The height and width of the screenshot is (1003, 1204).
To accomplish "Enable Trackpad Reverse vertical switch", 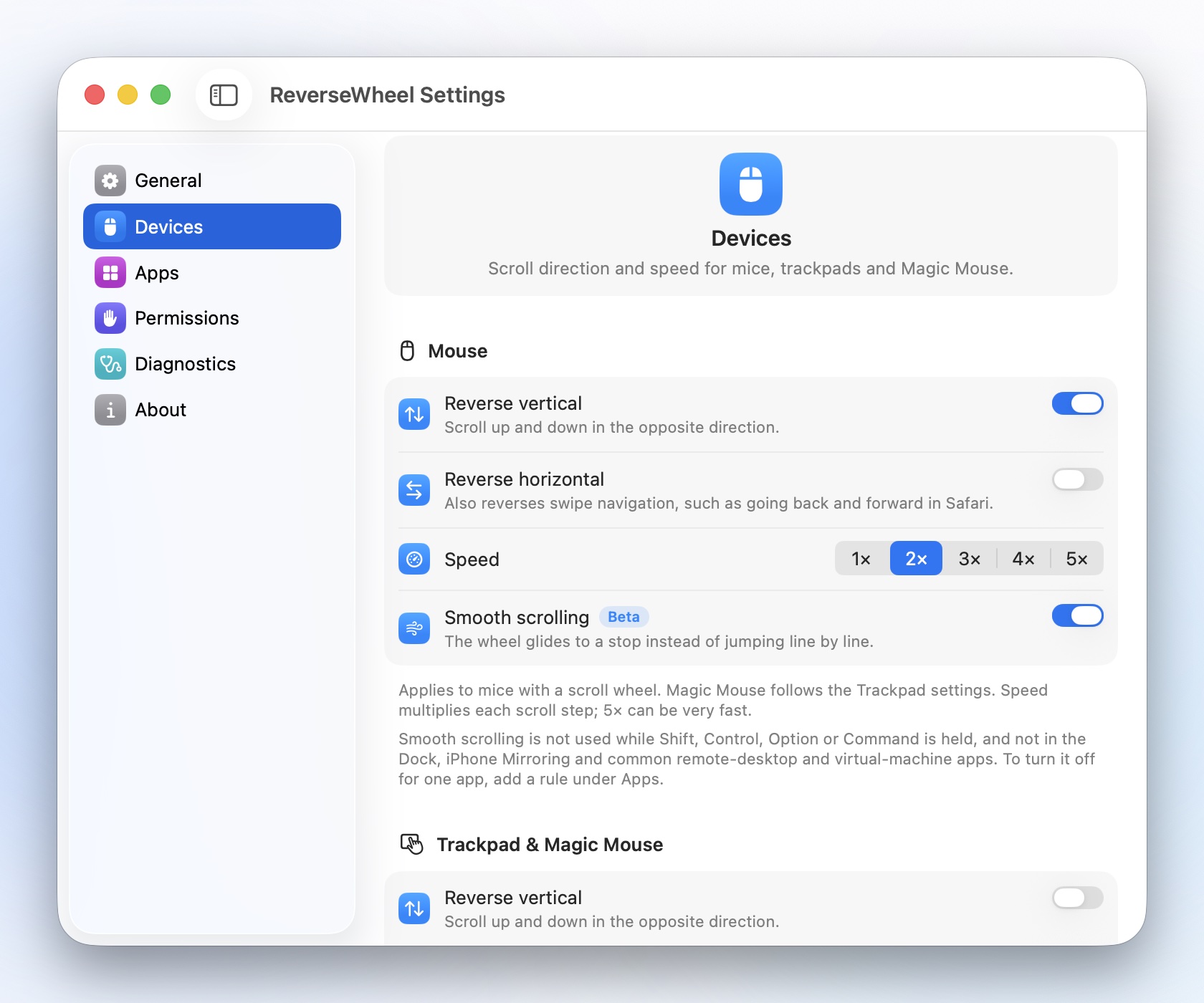I will [x=1078, y=898].
